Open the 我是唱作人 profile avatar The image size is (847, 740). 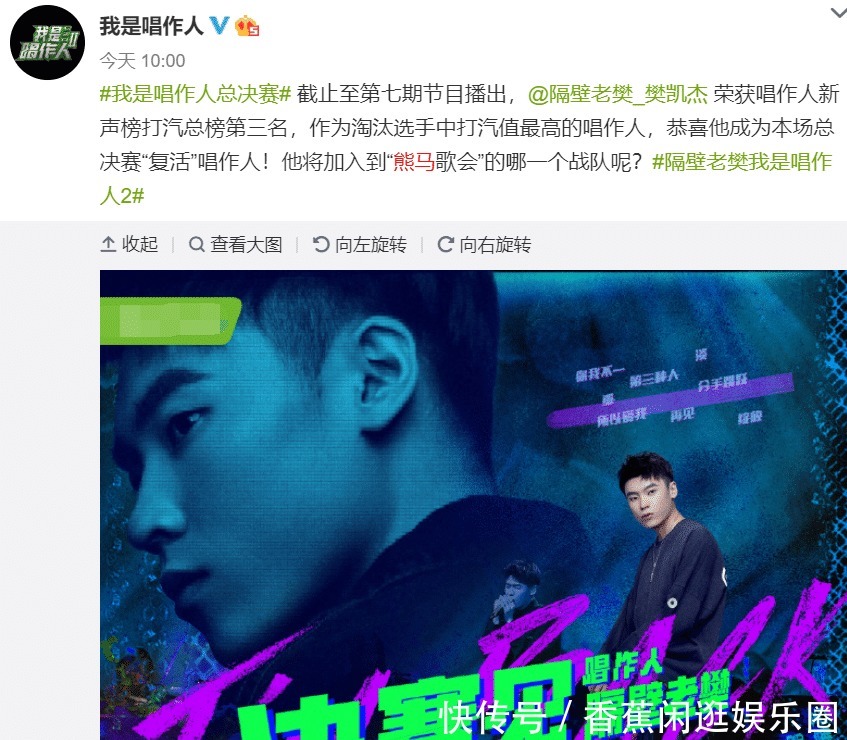coord(48,43)
